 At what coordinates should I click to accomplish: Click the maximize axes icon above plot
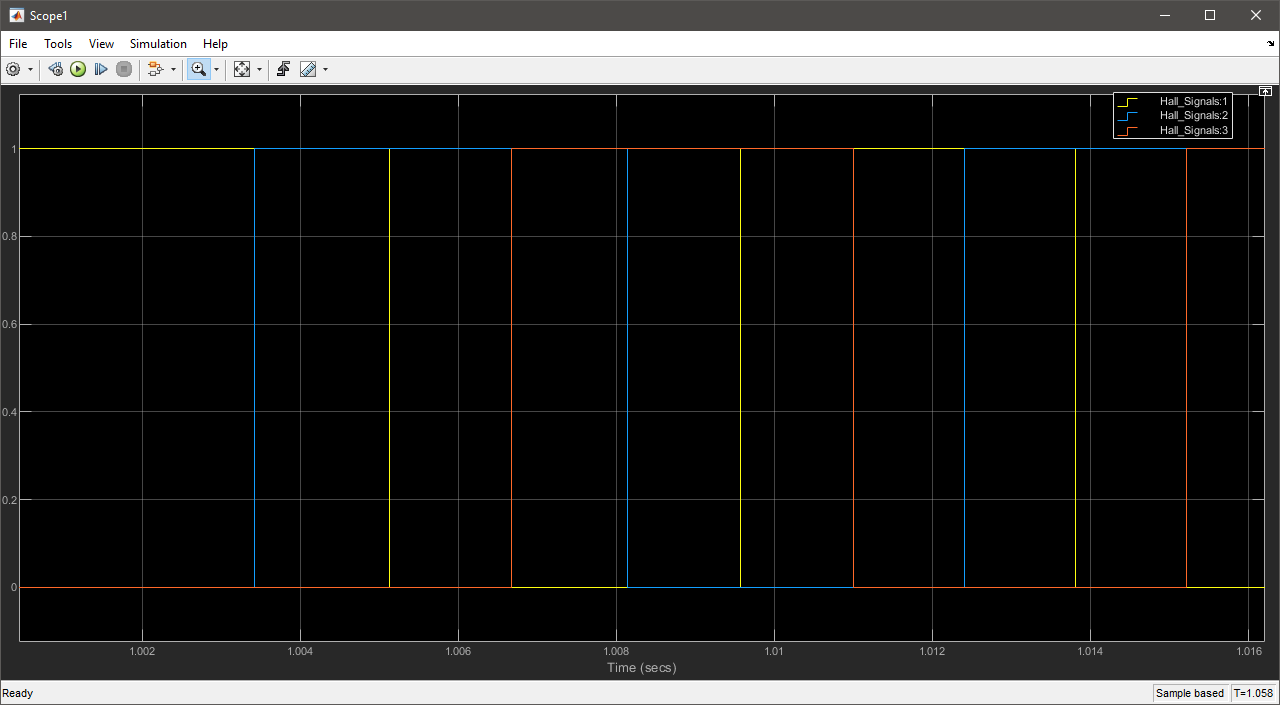point(1265,91)
